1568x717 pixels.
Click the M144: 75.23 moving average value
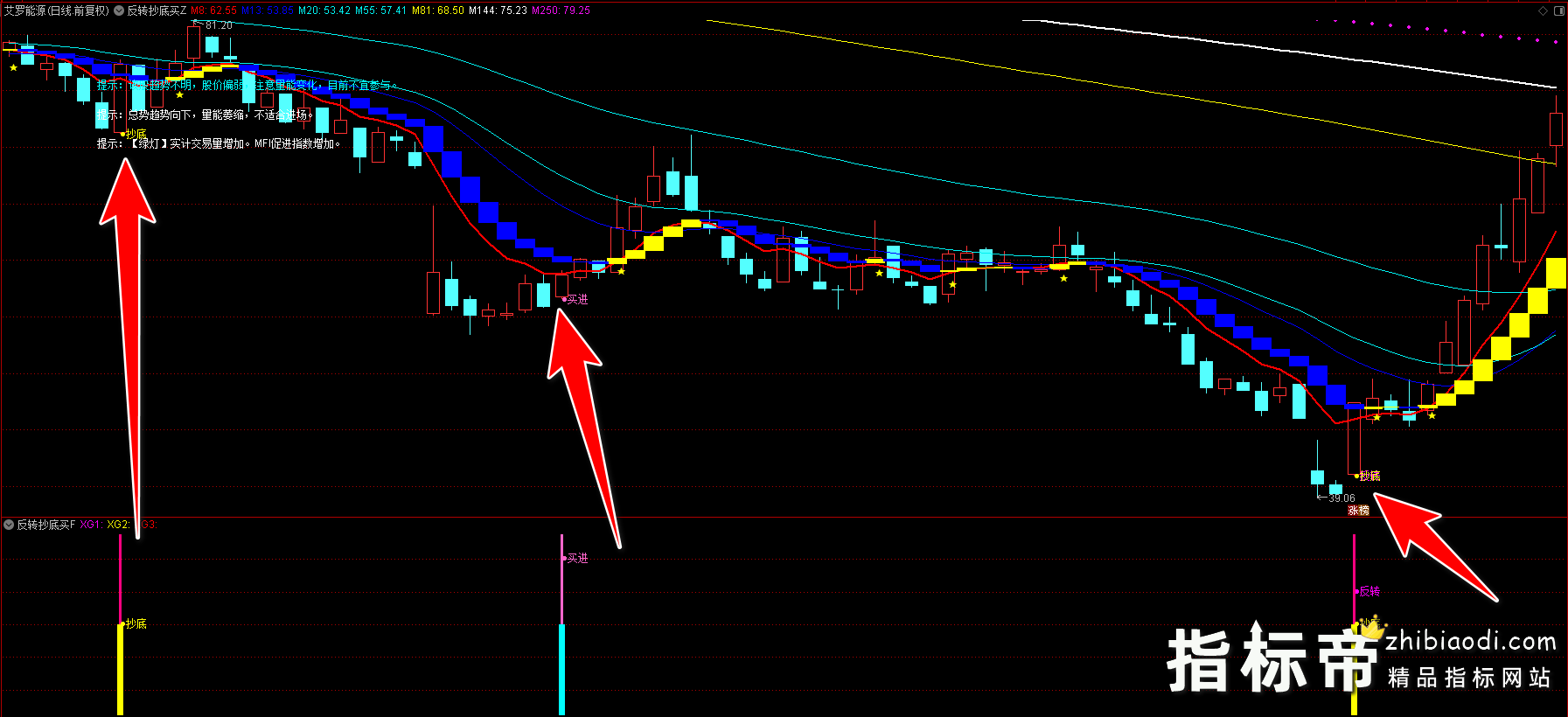coord(498,10)
